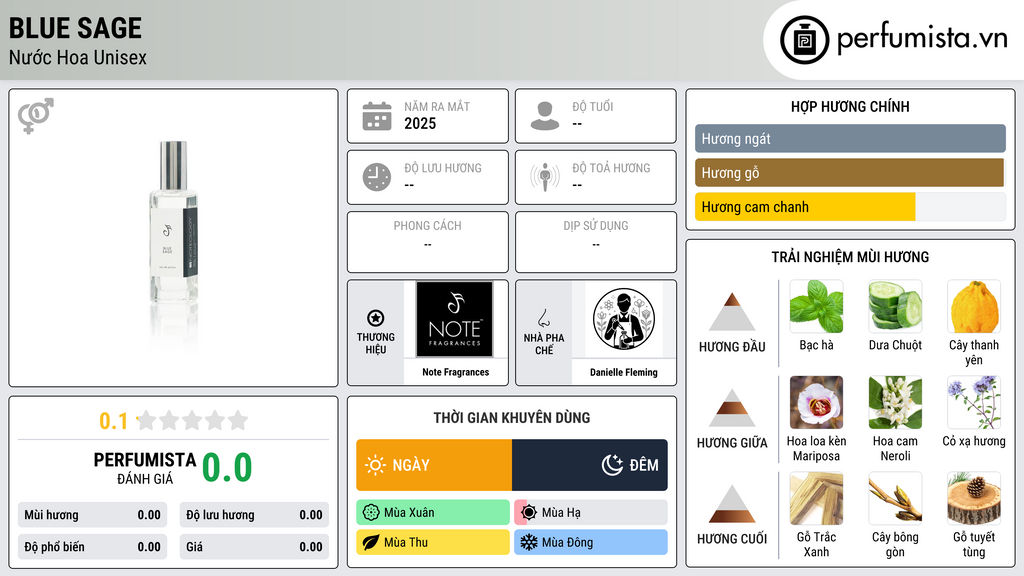Click the Hoa cam Neroli image
The width and height of the screenshot is (1024, 576).
[895, 403]
